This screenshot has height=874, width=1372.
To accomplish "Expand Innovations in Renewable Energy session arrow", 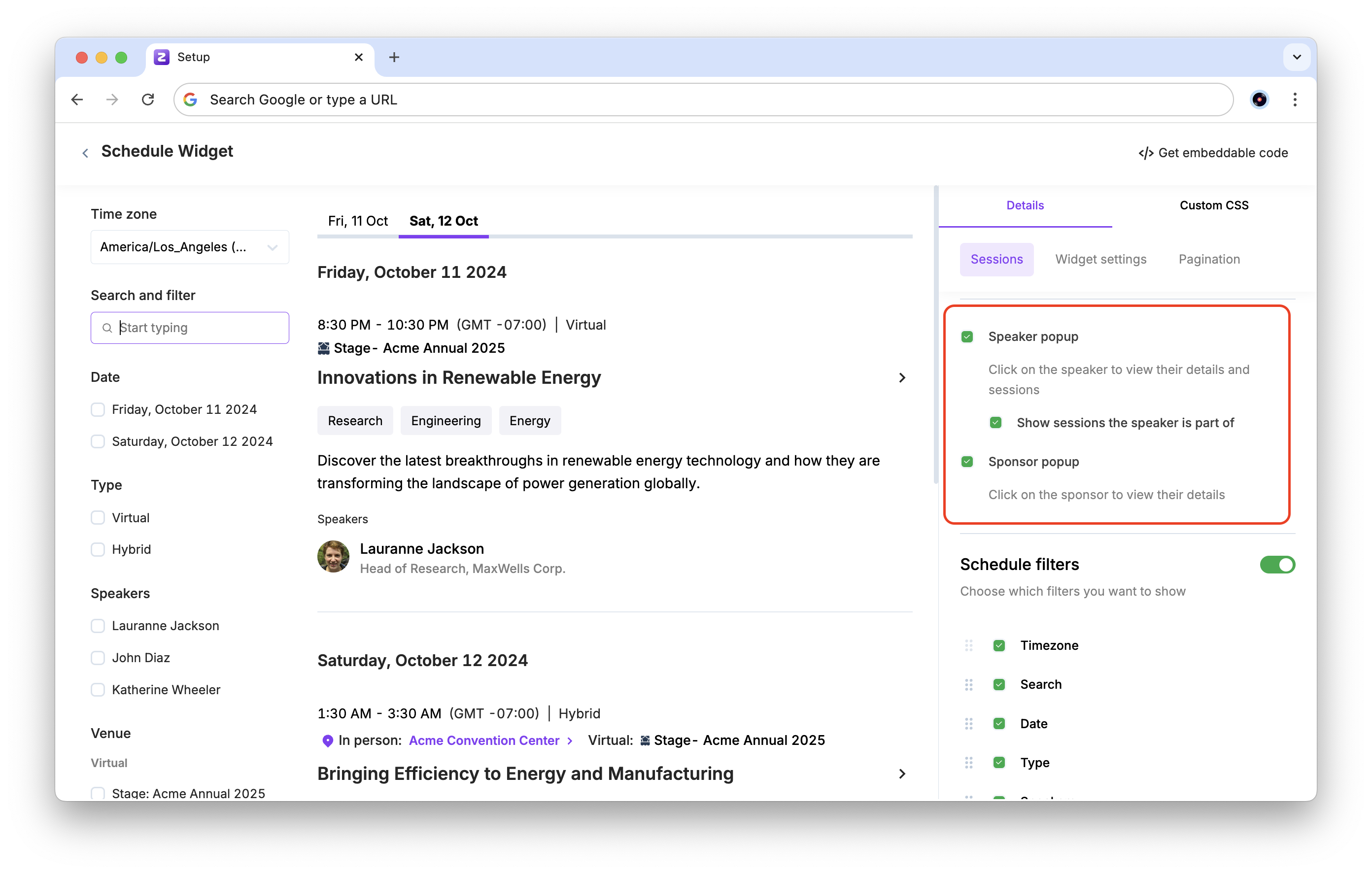I will 902,378.
